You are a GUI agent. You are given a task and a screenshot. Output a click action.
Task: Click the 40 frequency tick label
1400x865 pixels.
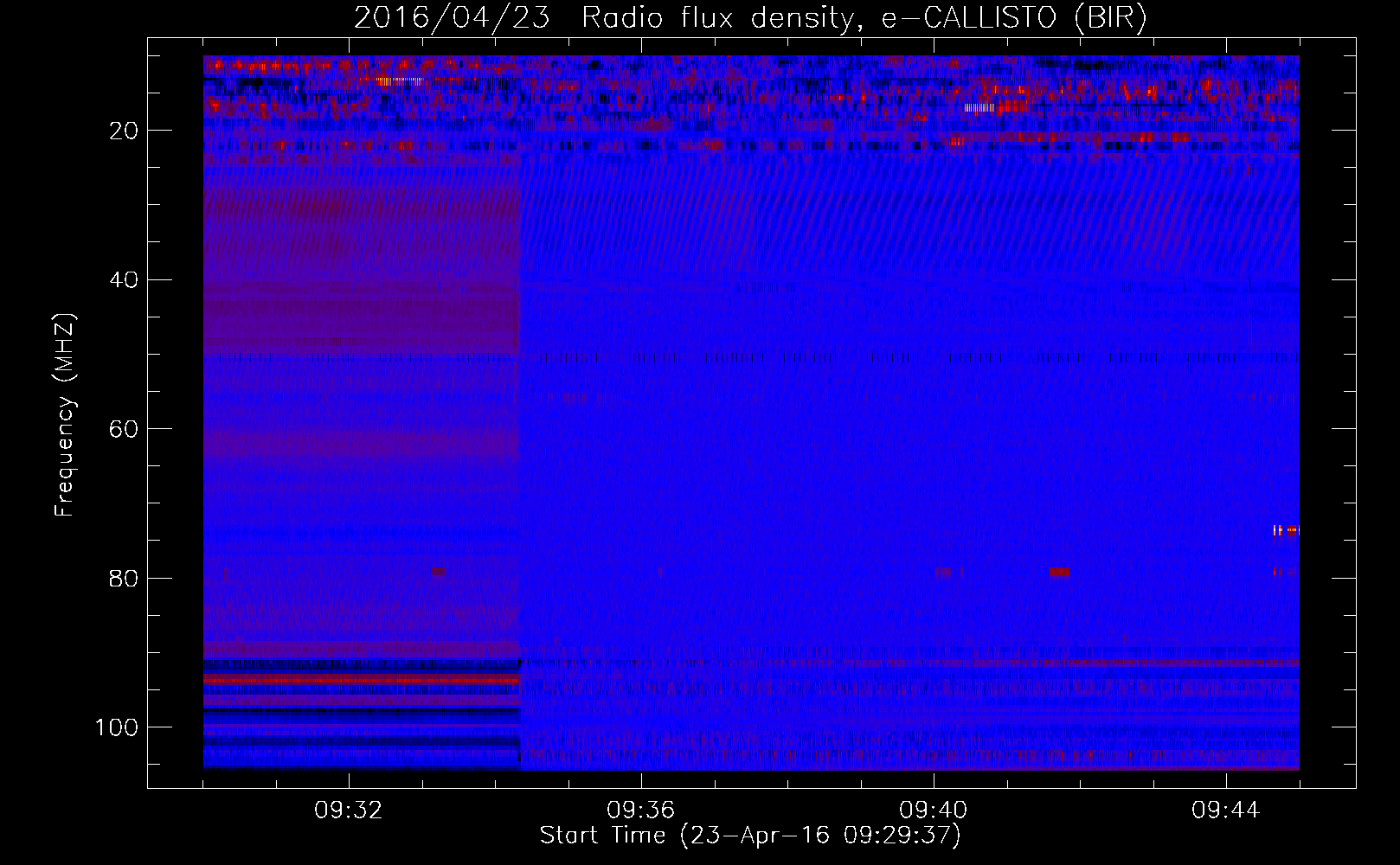coord(125,280)
